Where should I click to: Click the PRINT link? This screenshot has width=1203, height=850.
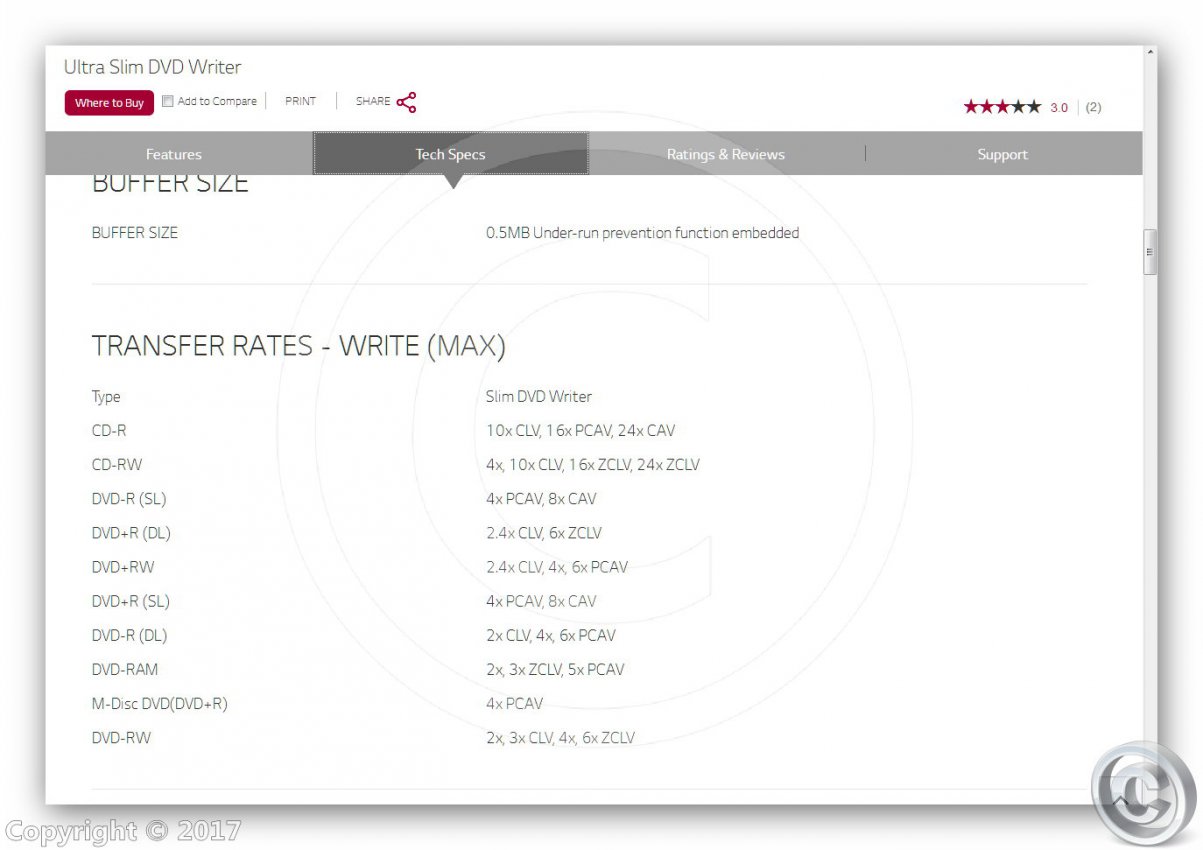(x=300, y=101)
